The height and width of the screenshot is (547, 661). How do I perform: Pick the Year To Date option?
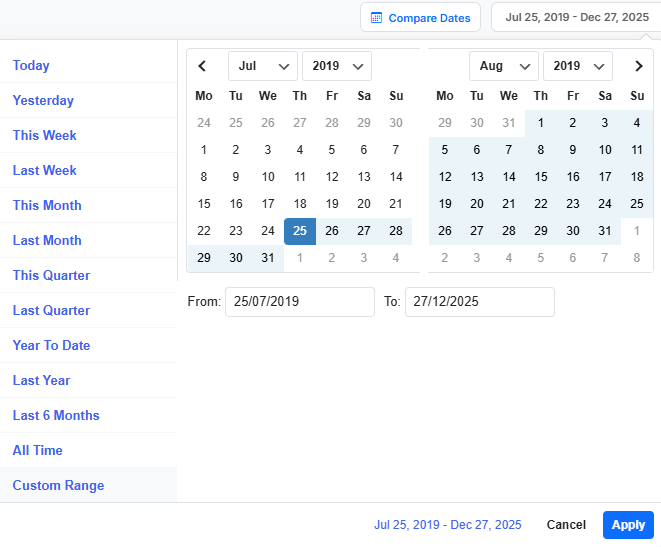click(x=51, y=346)
